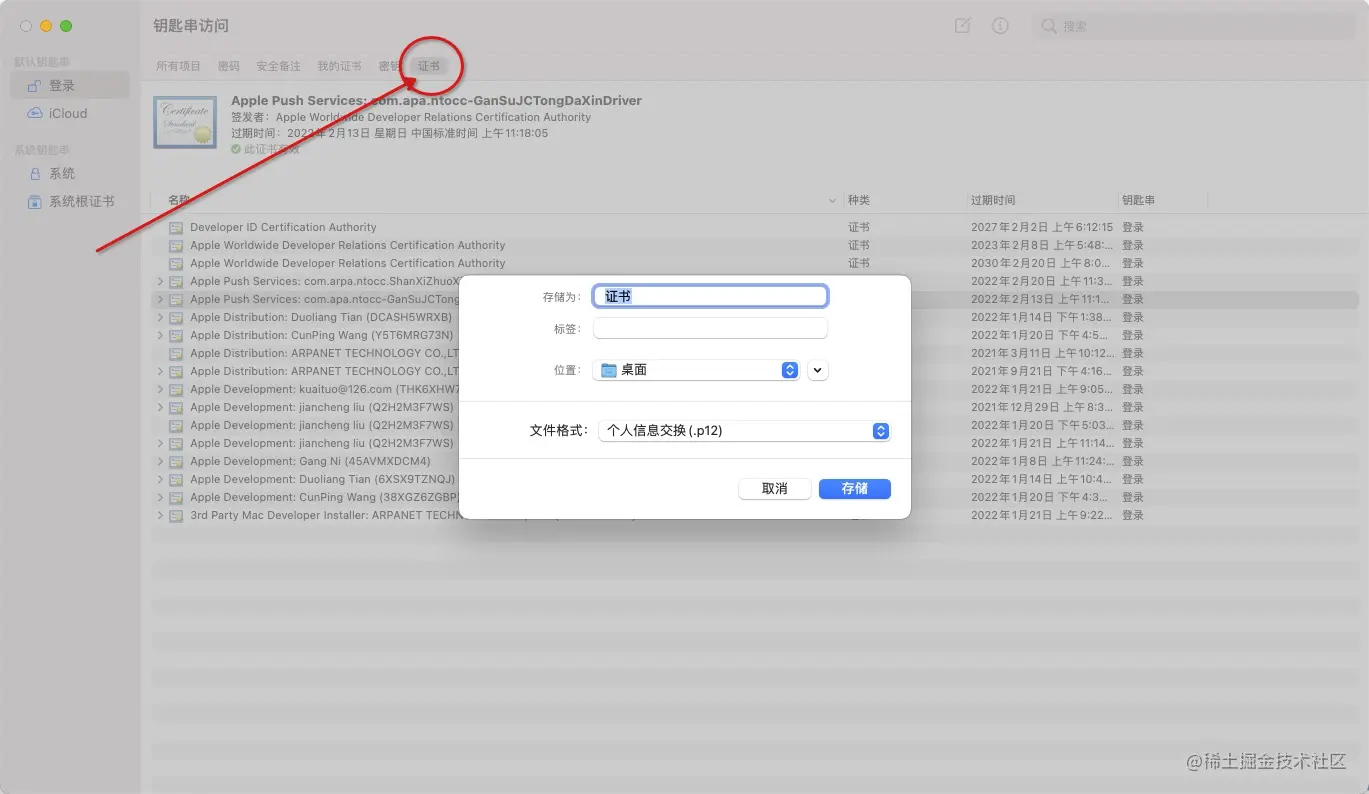Click the 存储为 filename field
Screen dimensions: 1369x794
(710, 296)
